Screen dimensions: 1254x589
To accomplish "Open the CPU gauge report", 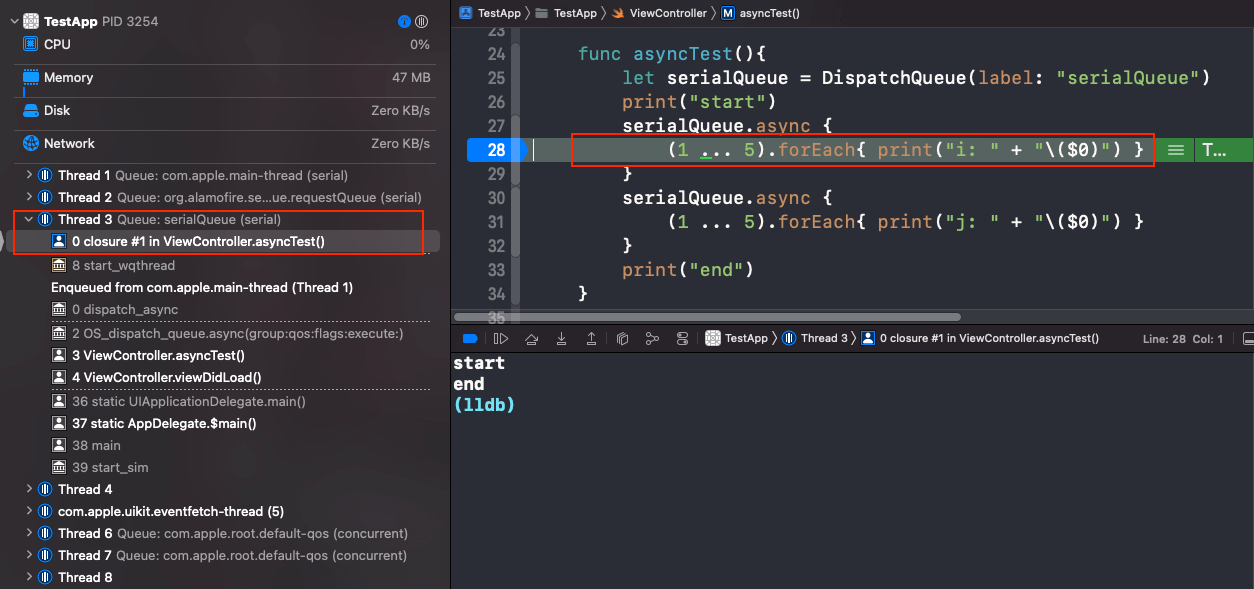I will click(x=57, y=45).
